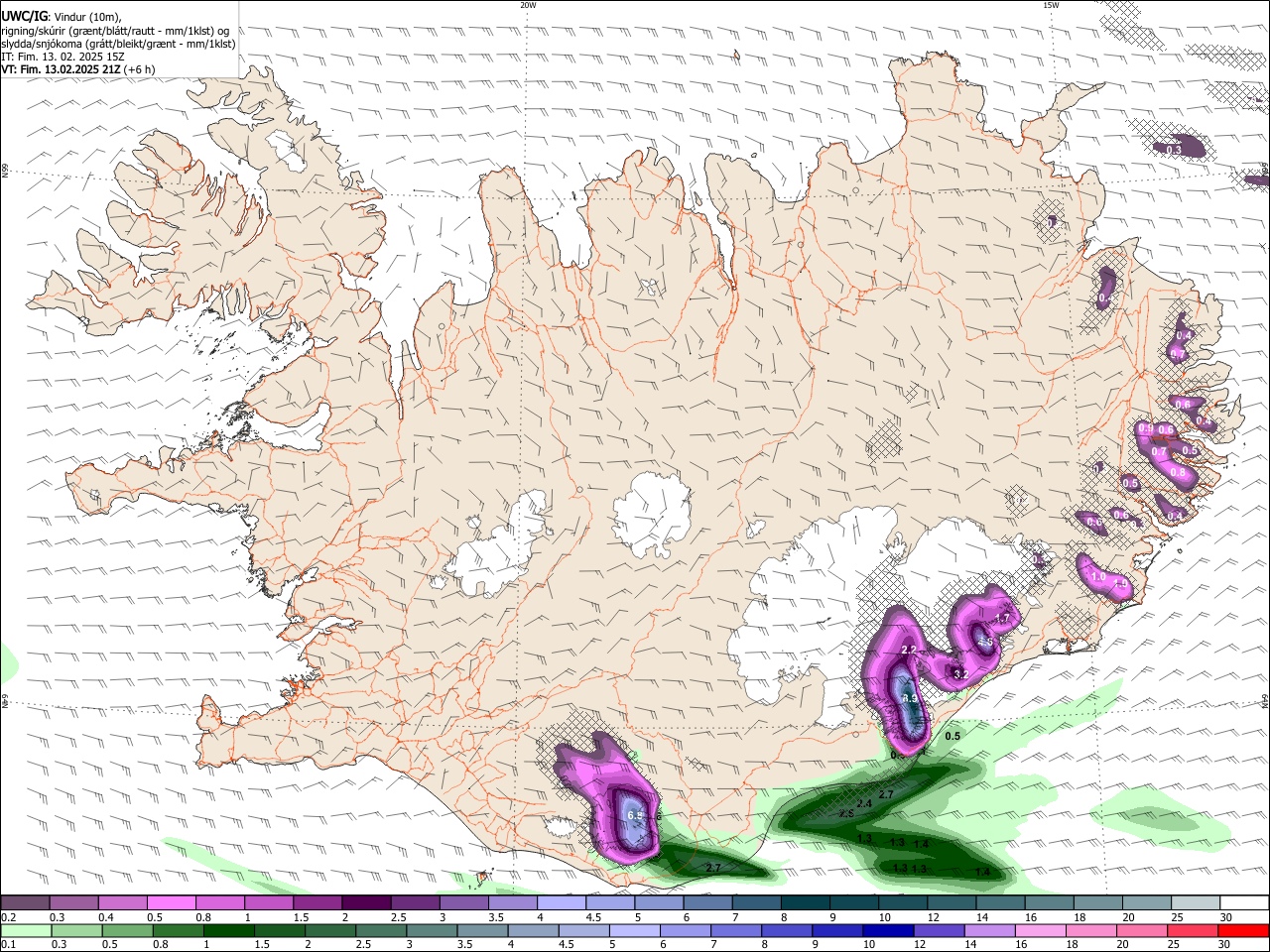Click the 3.2 snowfall value on the map

[959, 674]
